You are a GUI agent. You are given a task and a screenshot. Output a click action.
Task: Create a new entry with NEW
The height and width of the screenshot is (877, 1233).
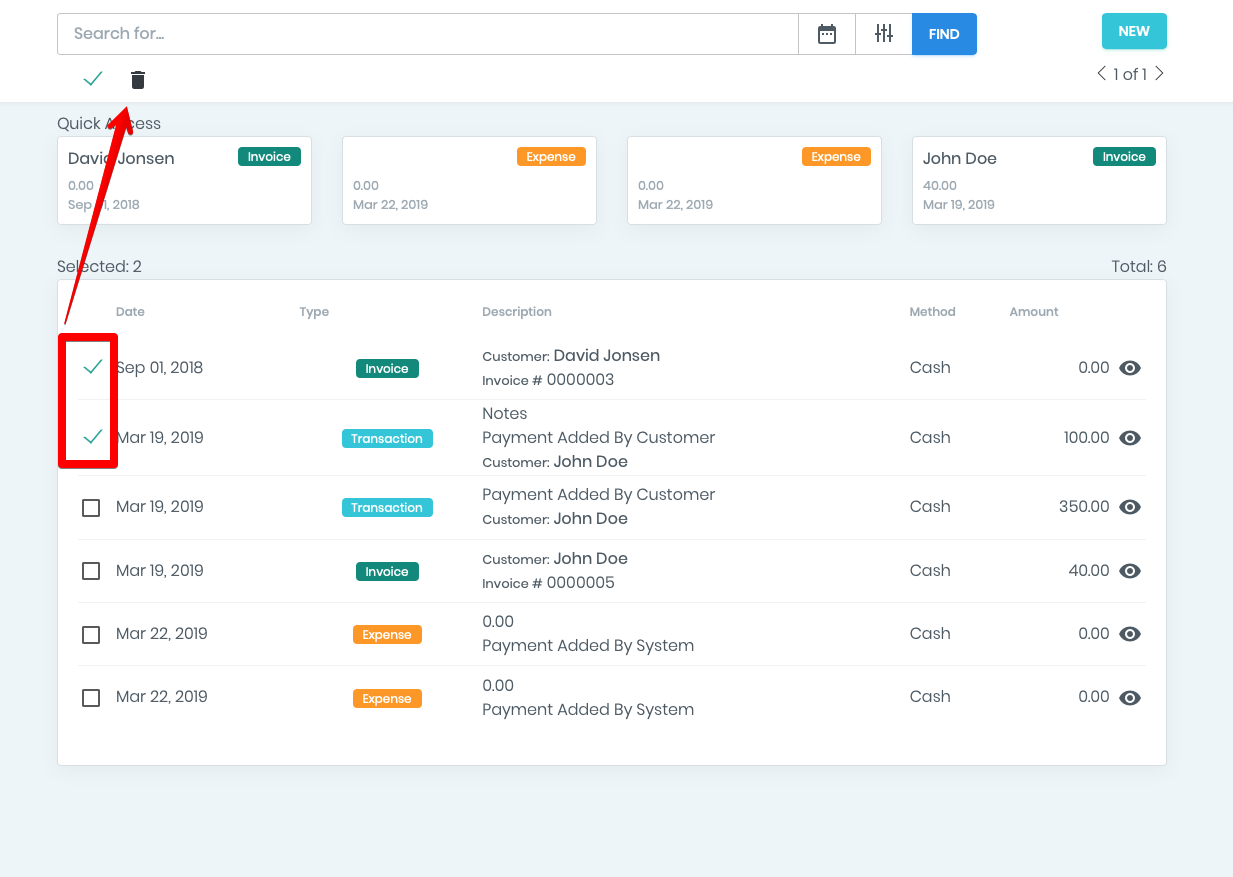point(1134,31)
